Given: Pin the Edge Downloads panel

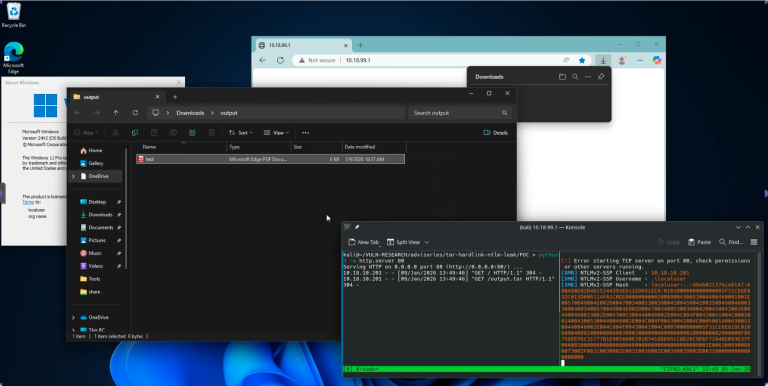Looking at the screenshot, I should (x=601, y=77).
